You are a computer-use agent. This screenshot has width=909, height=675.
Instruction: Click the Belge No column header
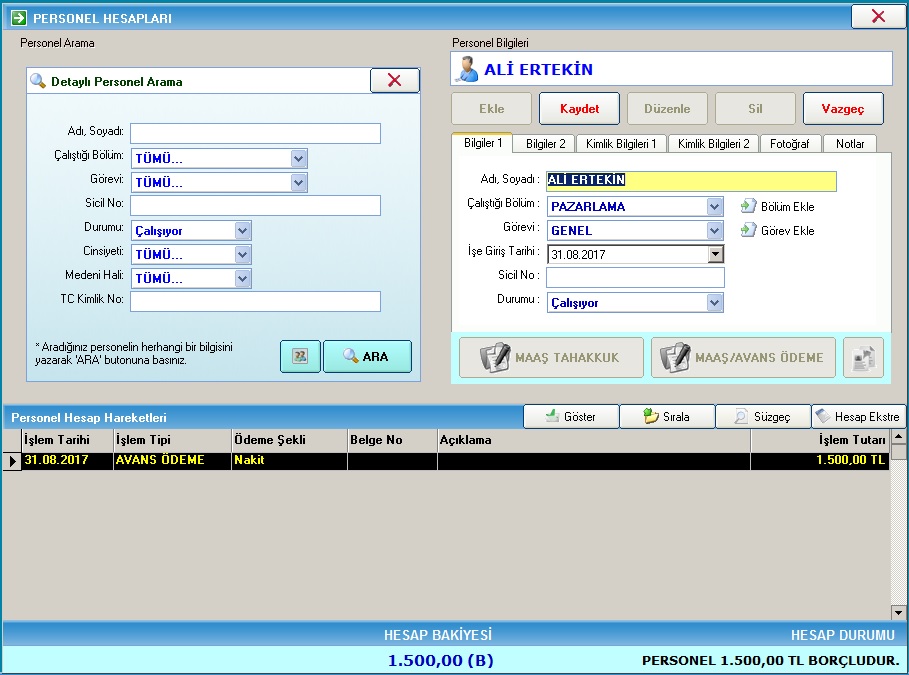click(x=392, y=440)
